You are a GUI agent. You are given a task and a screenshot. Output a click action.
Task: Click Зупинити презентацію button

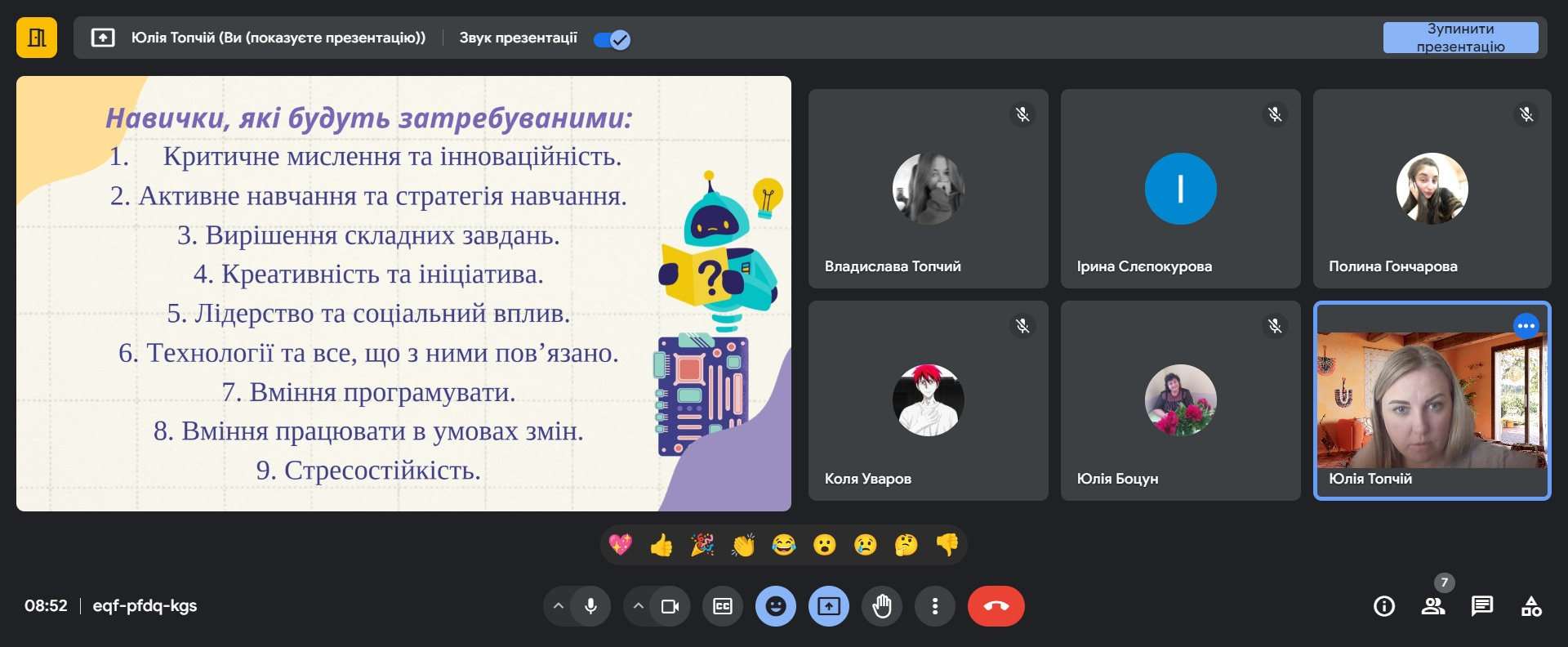pos(1460,38)
